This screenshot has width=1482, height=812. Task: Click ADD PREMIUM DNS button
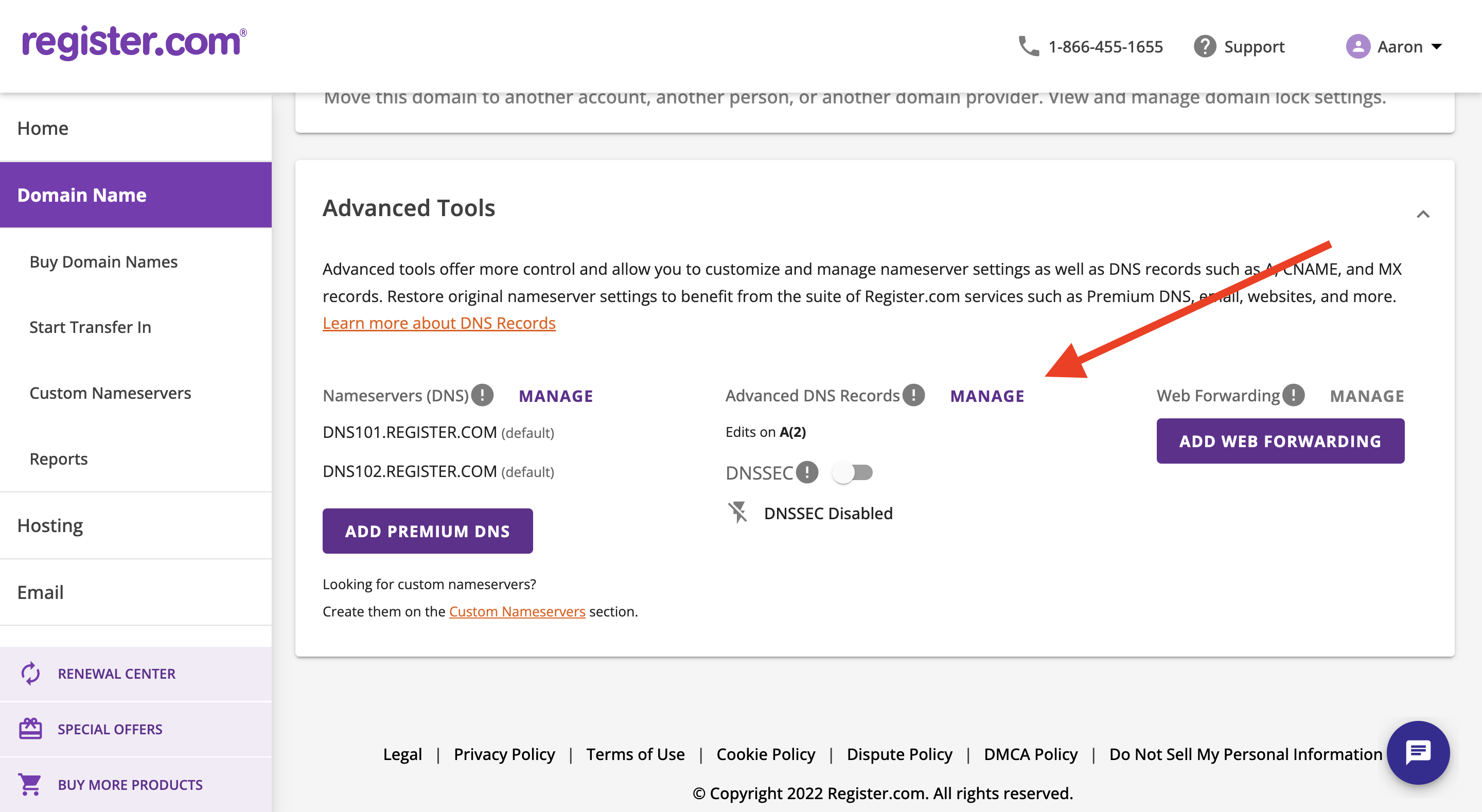(x=428, y=531)
